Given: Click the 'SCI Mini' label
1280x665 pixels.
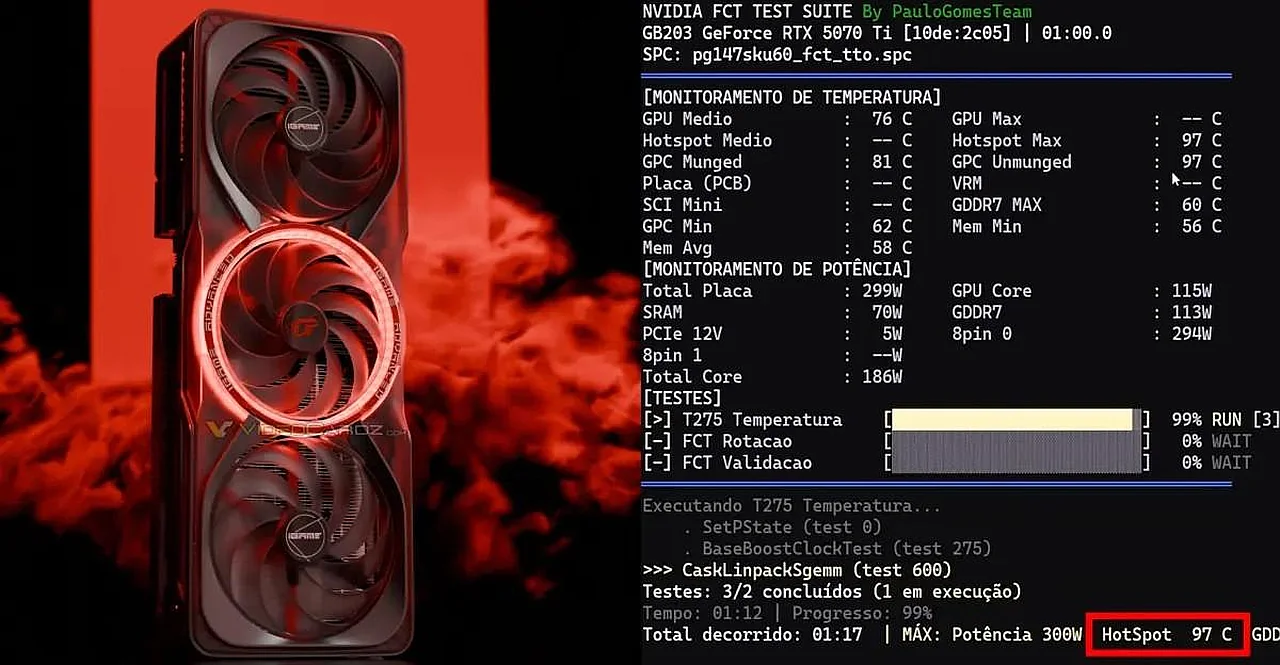Looking at the screenshot, I should click(x=682, y=205).
